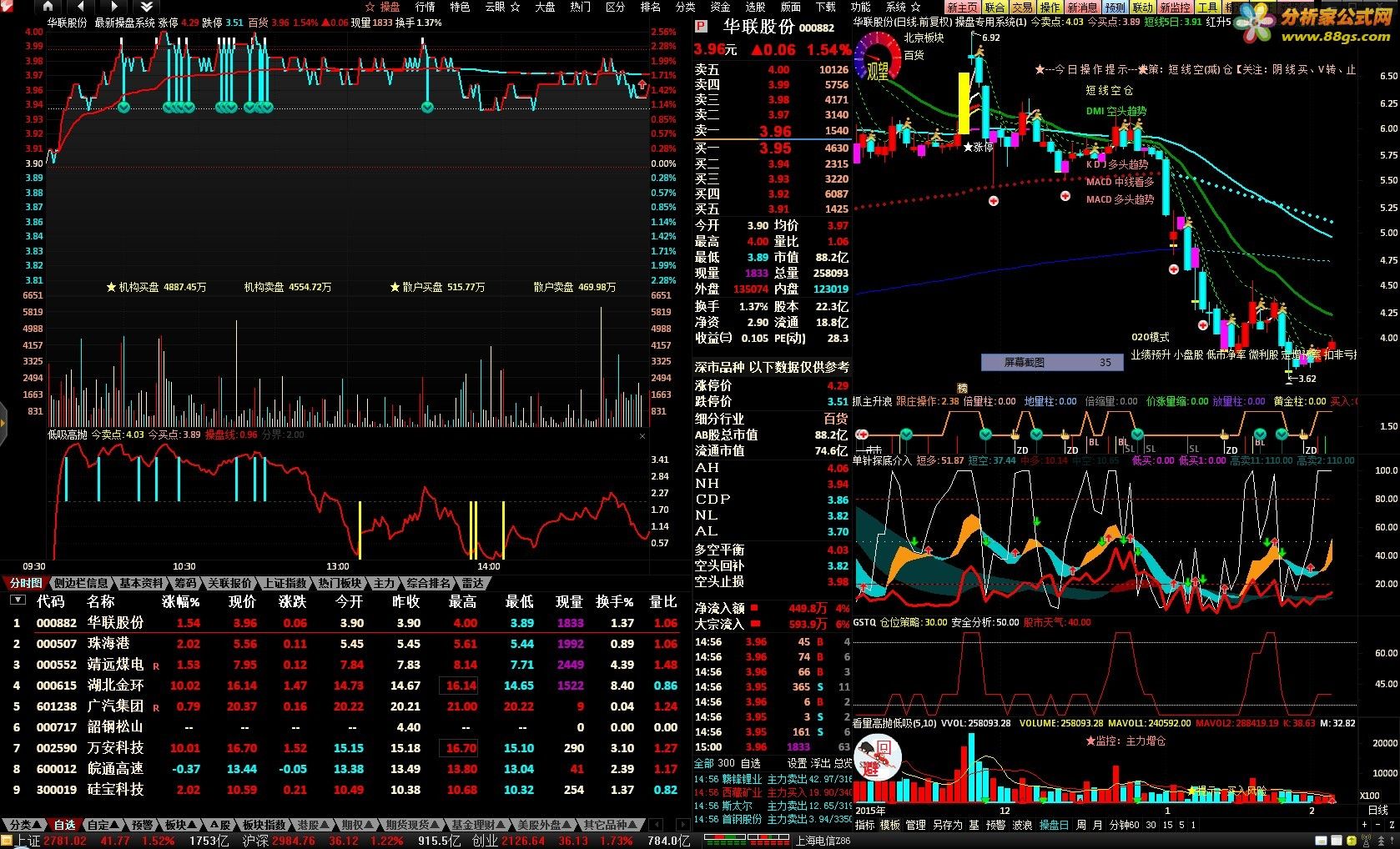Close the 低吸高抛 indicator pane
This screenshot has height=849, width=1400.
click(x=642, y=435)
